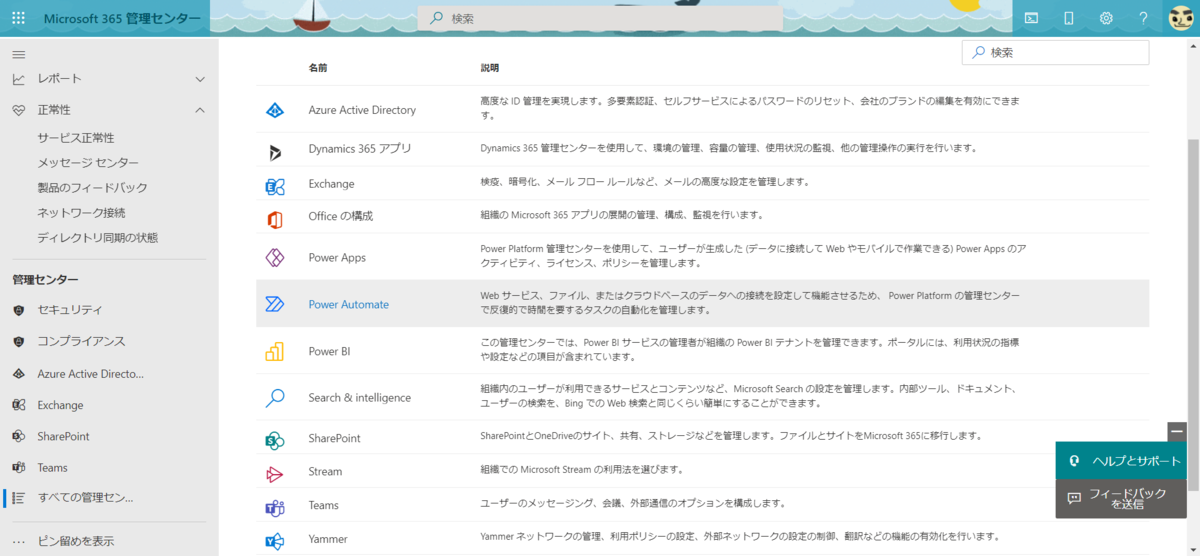Click the Power Automate icon

[x=275, y=305]
